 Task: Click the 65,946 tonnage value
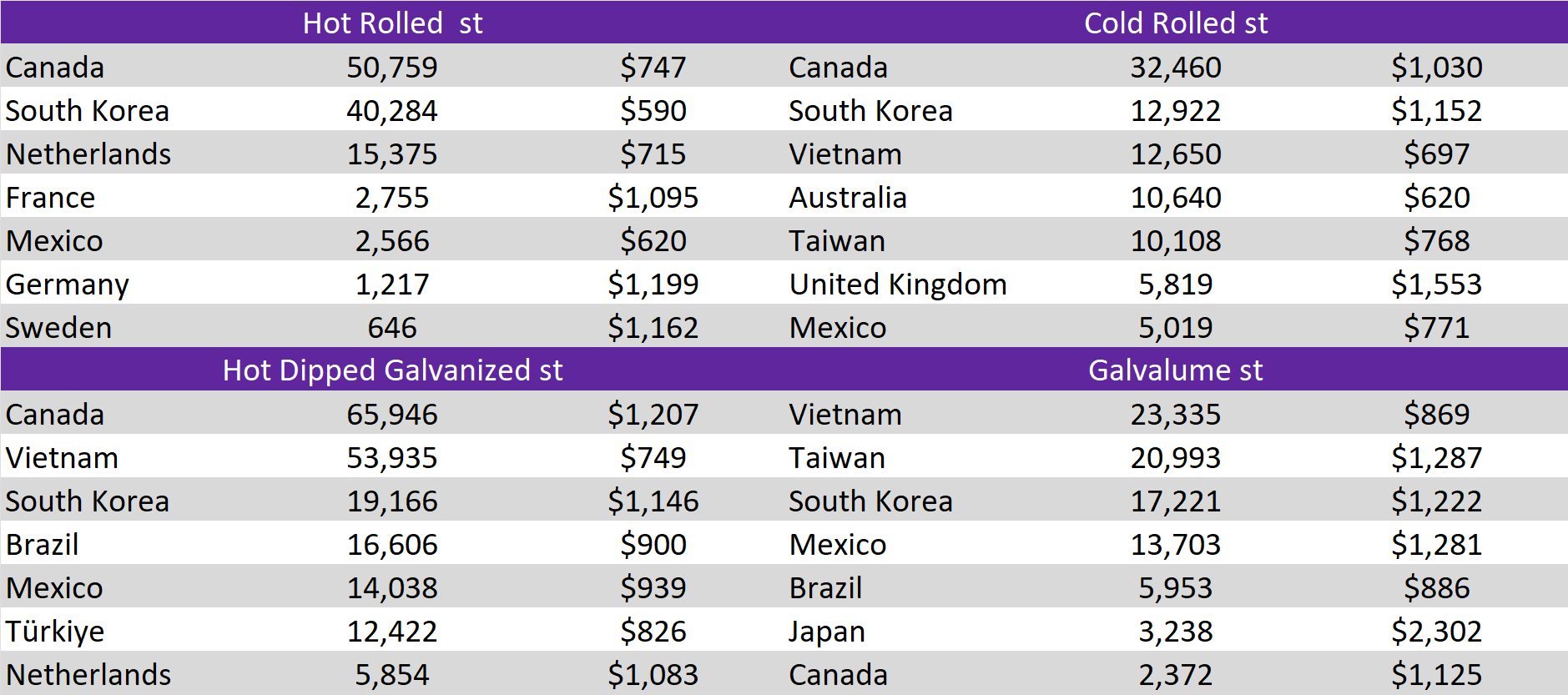click(x=392, y=415)
